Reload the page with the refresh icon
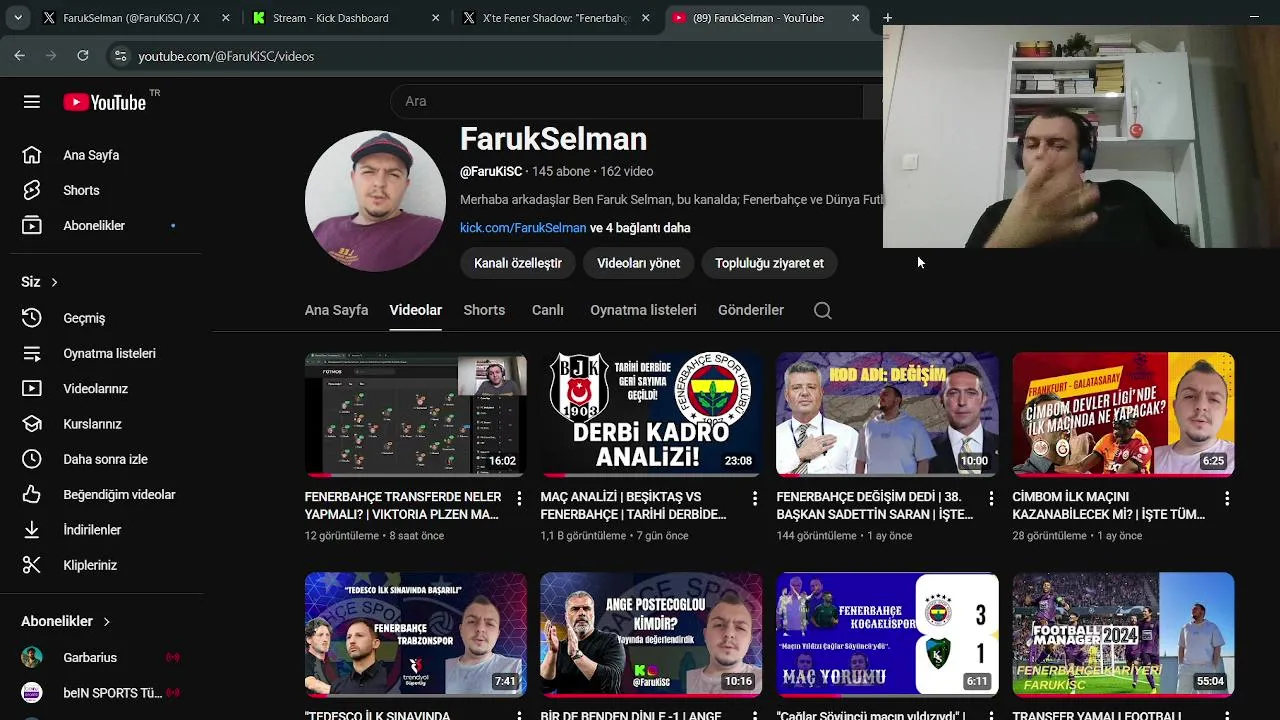The height and width of the screenshot is (720, 1280). 83,56
